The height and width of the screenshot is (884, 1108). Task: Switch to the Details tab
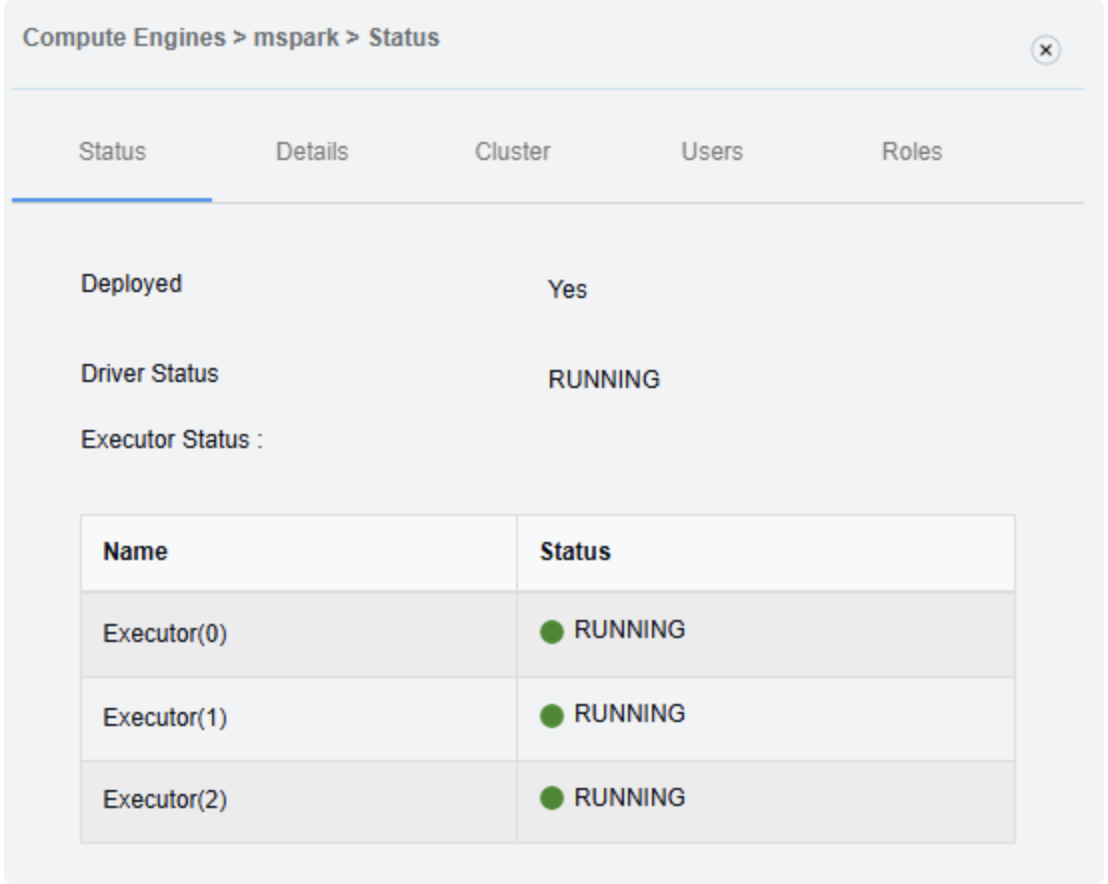click(312, 152)
